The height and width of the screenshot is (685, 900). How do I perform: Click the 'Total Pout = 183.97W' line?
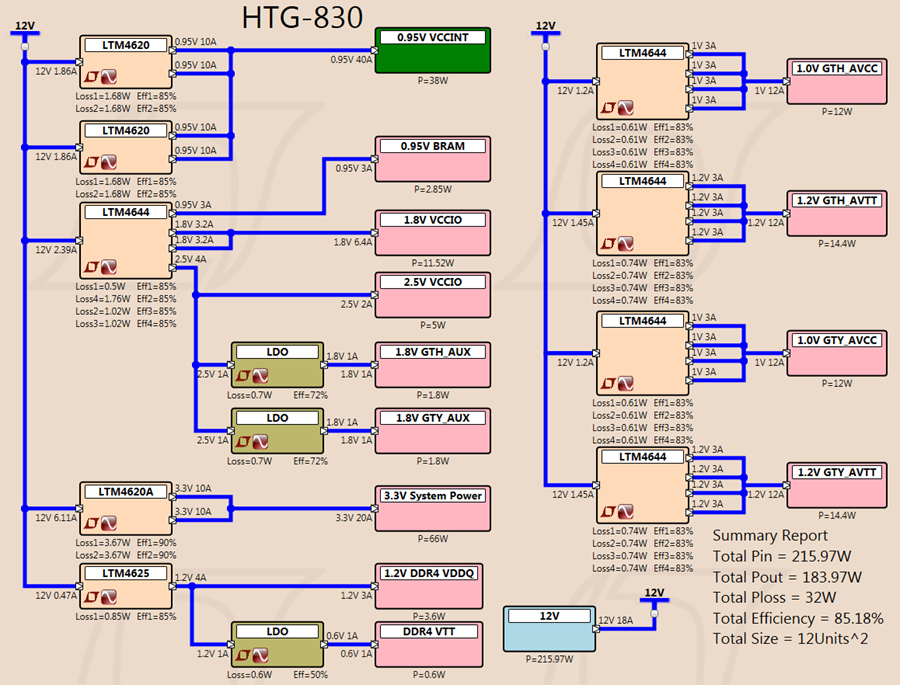tap(787, 577)
